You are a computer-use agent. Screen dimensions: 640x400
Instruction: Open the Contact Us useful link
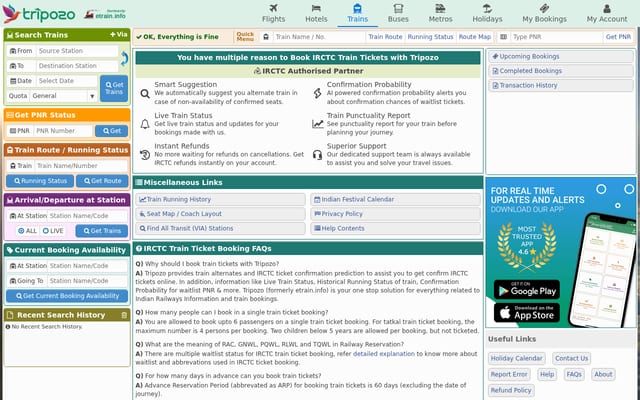pyautogui.click(x=571, y=358)
